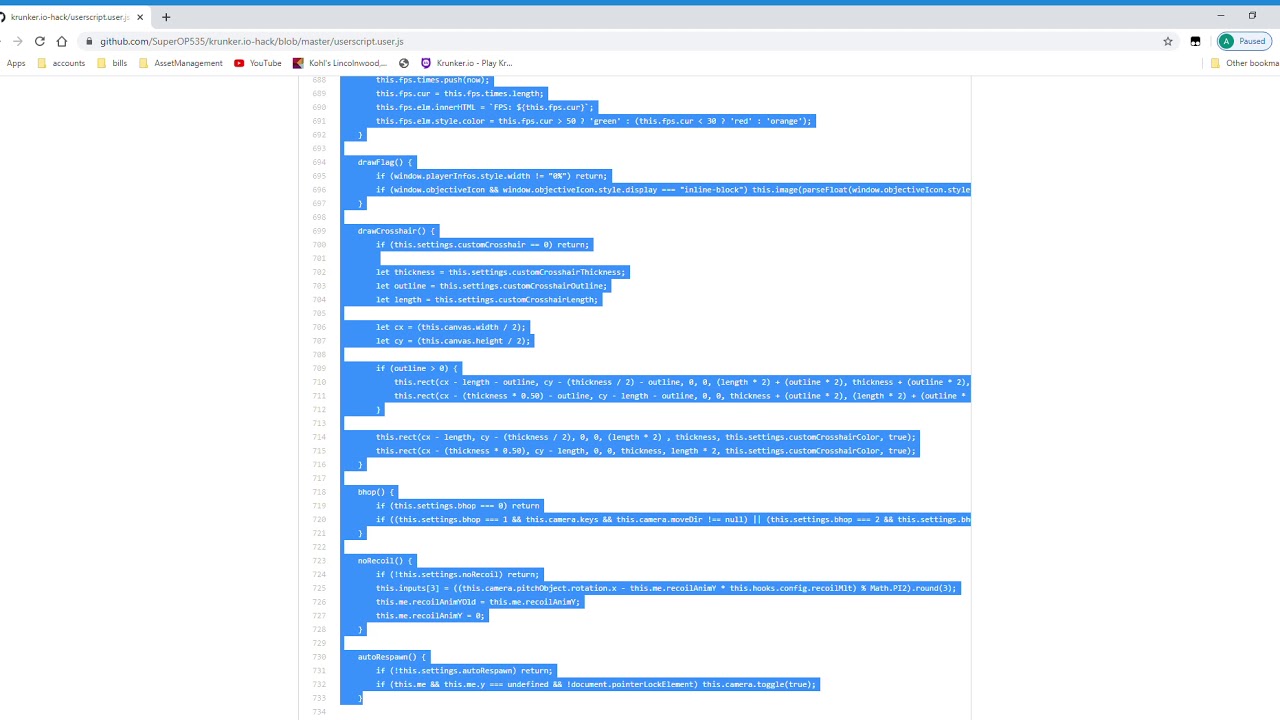Image resolution: width=1280 pixels, height=720 pixels.
Task: Close the krunker.io-hack userscript tab
Action: [140, 17]
